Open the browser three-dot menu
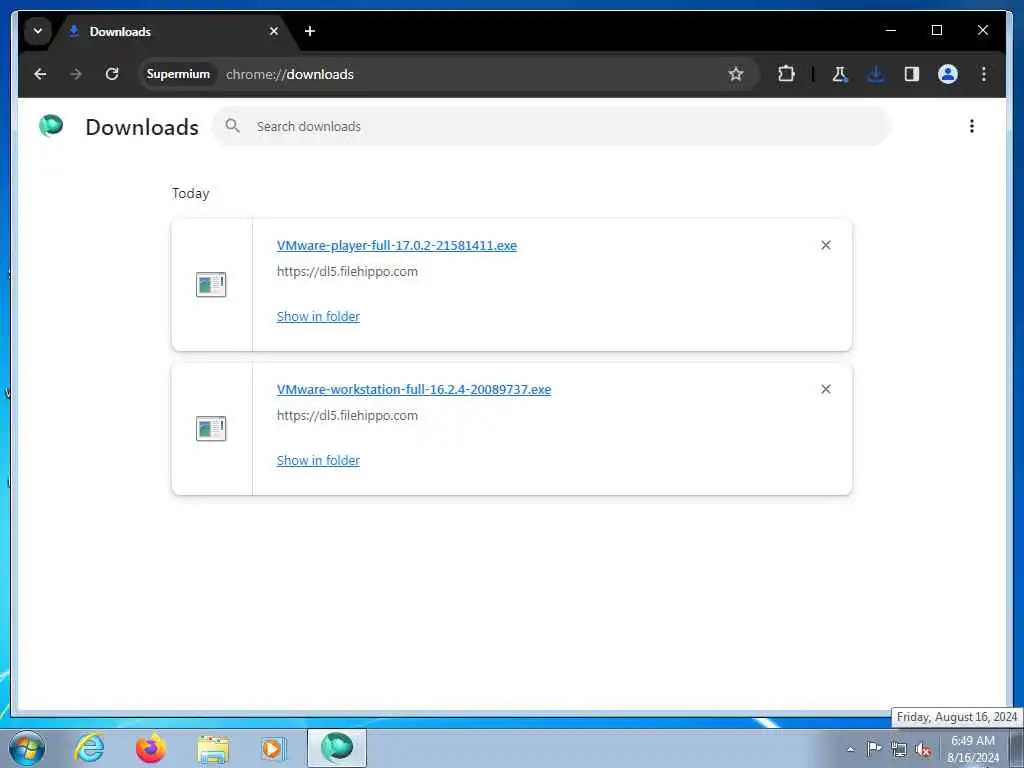Screen dimensions: 1024x768 pos(984,74)
